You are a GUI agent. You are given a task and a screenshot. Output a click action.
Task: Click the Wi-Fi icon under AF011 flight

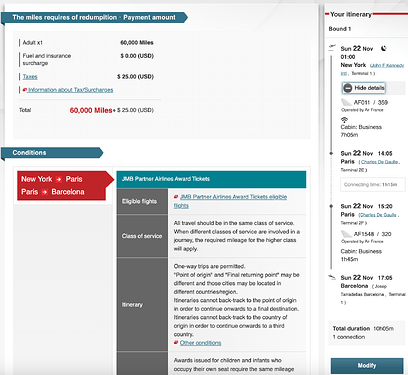344,119
